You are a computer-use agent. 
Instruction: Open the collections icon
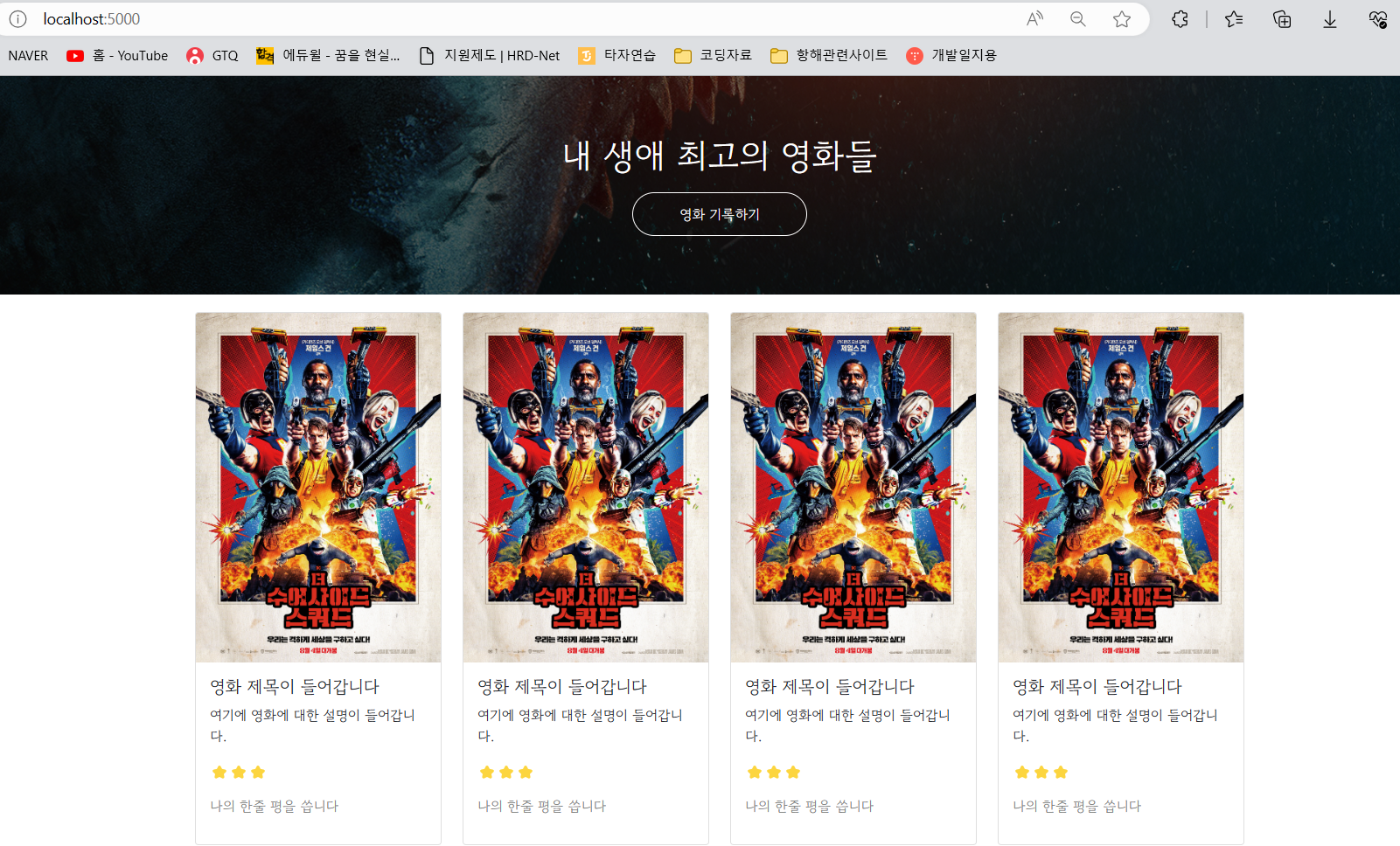(1282, 19)
